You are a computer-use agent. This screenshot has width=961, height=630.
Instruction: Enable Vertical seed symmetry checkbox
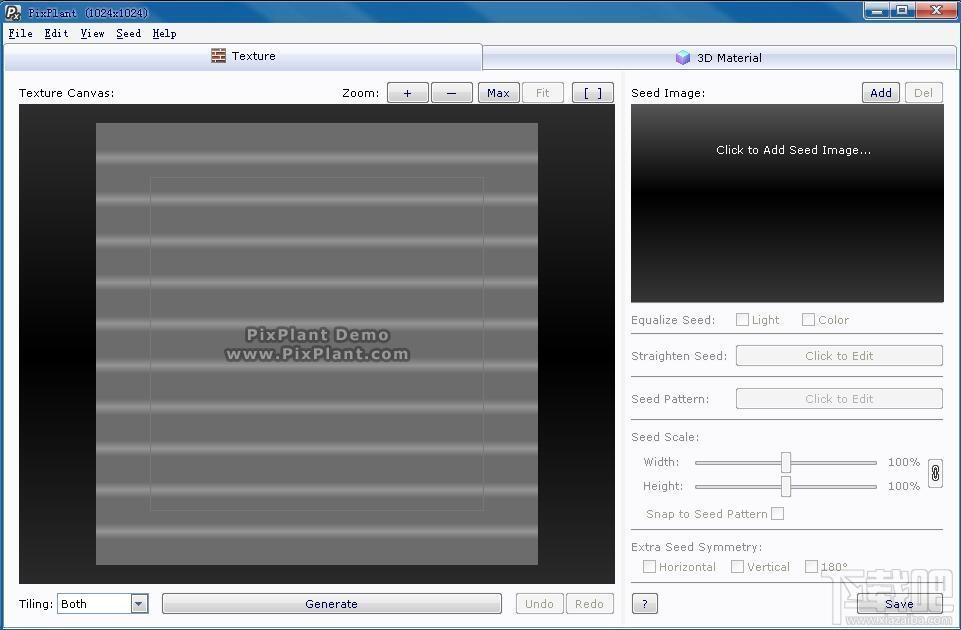737,566
